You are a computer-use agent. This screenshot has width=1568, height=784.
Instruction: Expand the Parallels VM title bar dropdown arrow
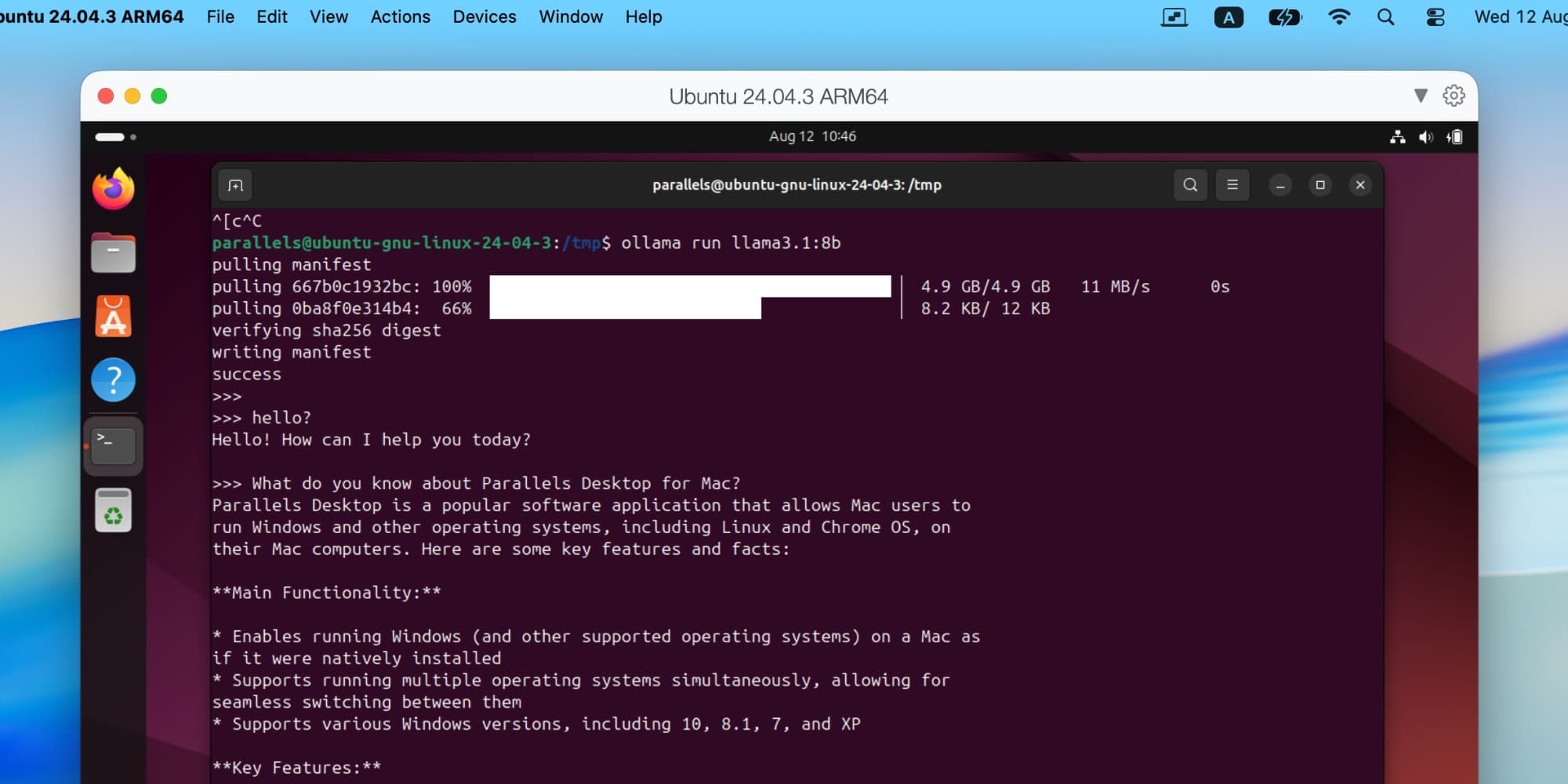click(x=1421, y=96)
